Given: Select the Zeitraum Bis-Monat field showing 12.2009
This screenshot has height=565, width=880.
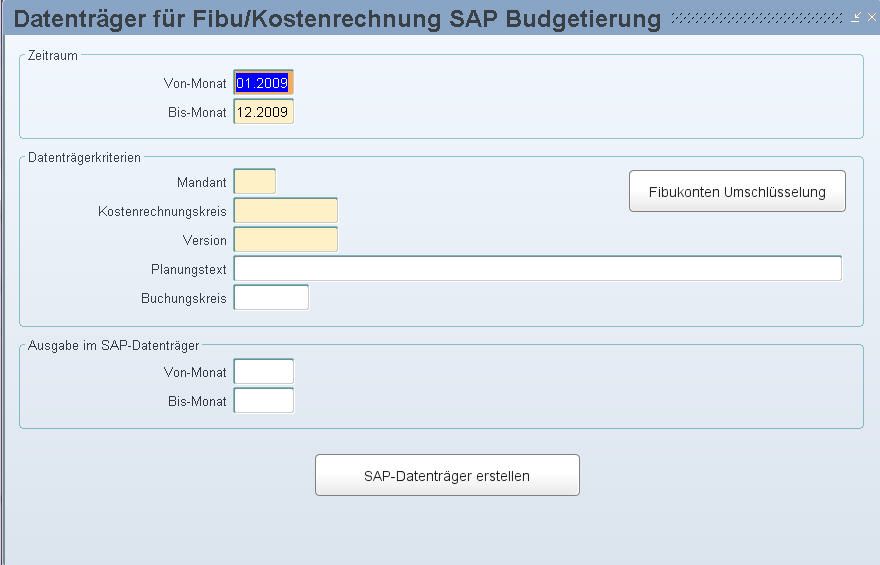Looking at the screenshot, I should click(263, 112).
